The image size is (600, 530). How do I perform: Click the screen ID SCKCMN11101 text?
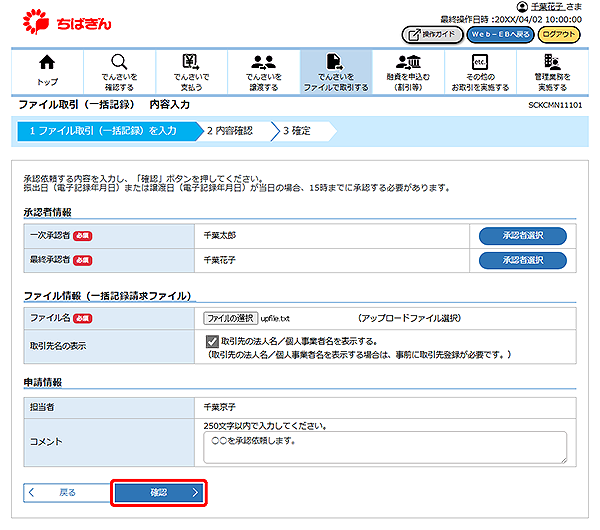(555, 105)
